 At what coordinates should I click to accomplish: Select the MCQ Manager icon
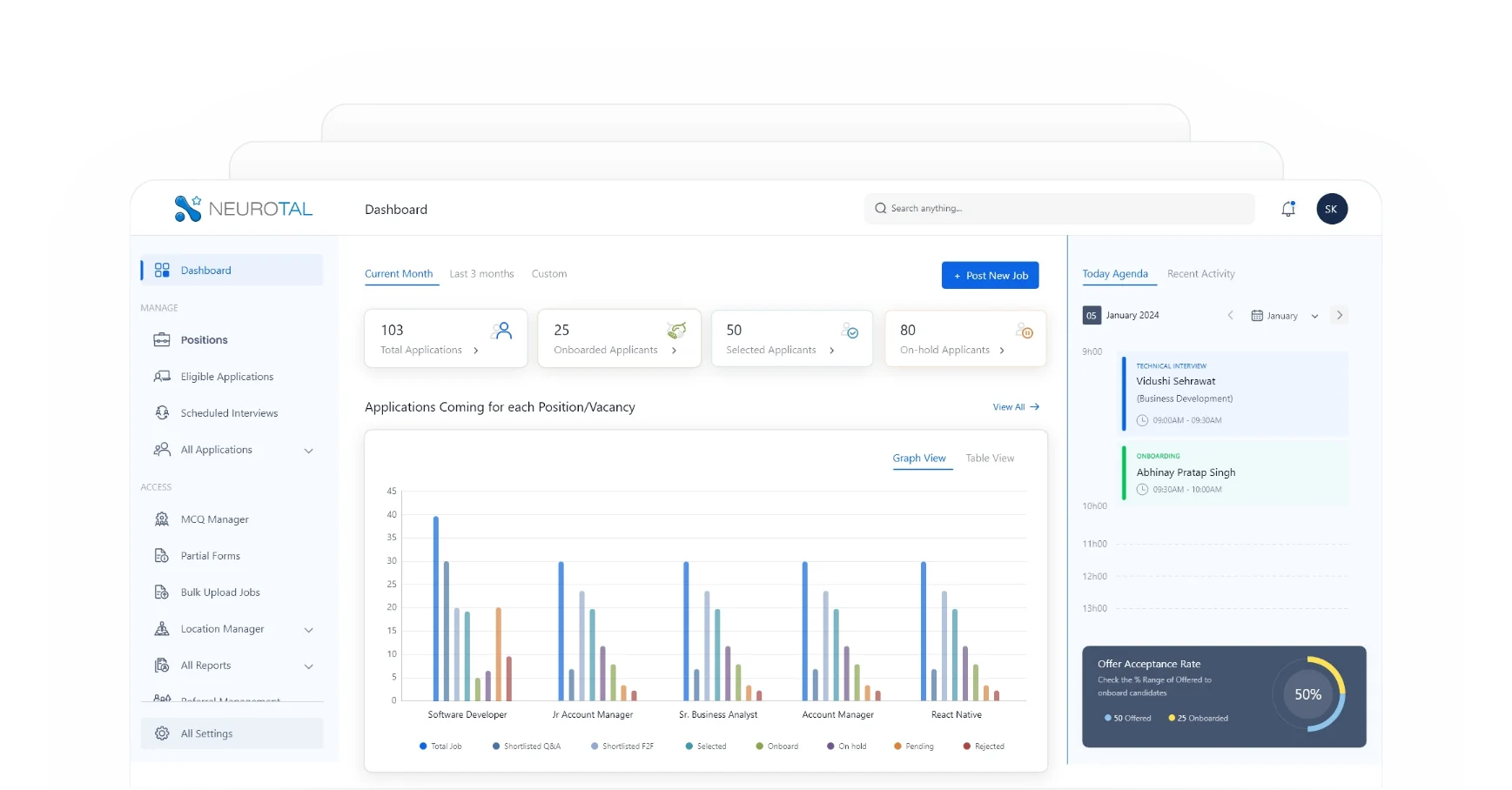tap(162, 519)
